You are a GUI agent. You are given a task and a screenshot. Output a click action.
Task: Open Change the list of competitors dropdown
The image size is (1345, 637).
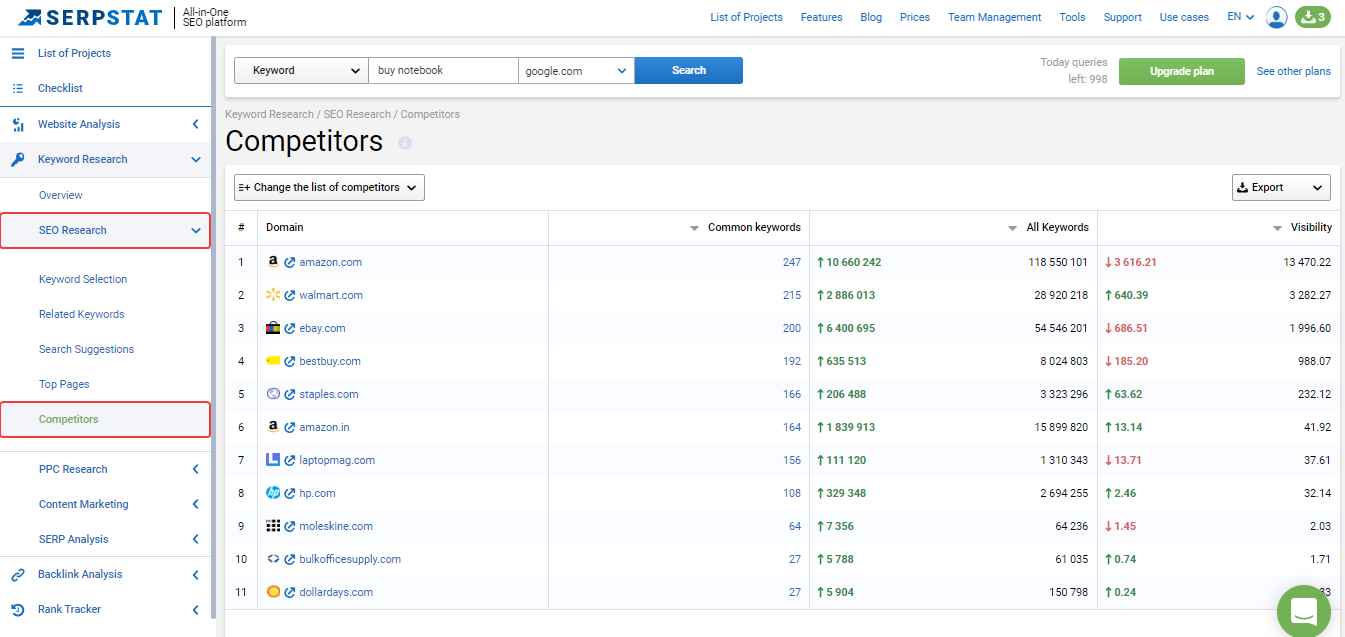329,187
